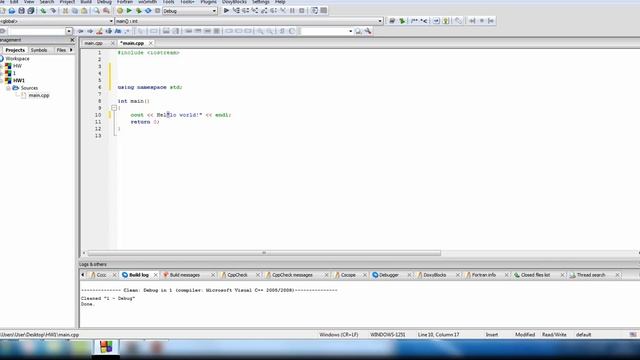Click the Build and run icon
Image resolution: width=640 pixels, height=360 pixels.
[139, 11]
